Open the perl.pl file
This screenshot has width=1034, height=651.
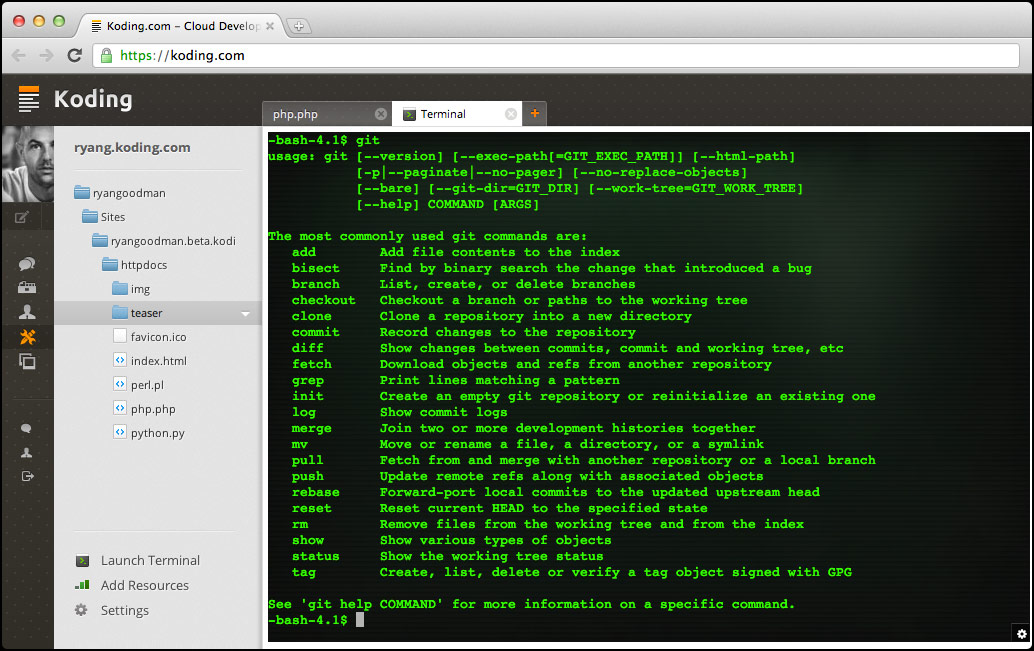click(x=138, y=385)
